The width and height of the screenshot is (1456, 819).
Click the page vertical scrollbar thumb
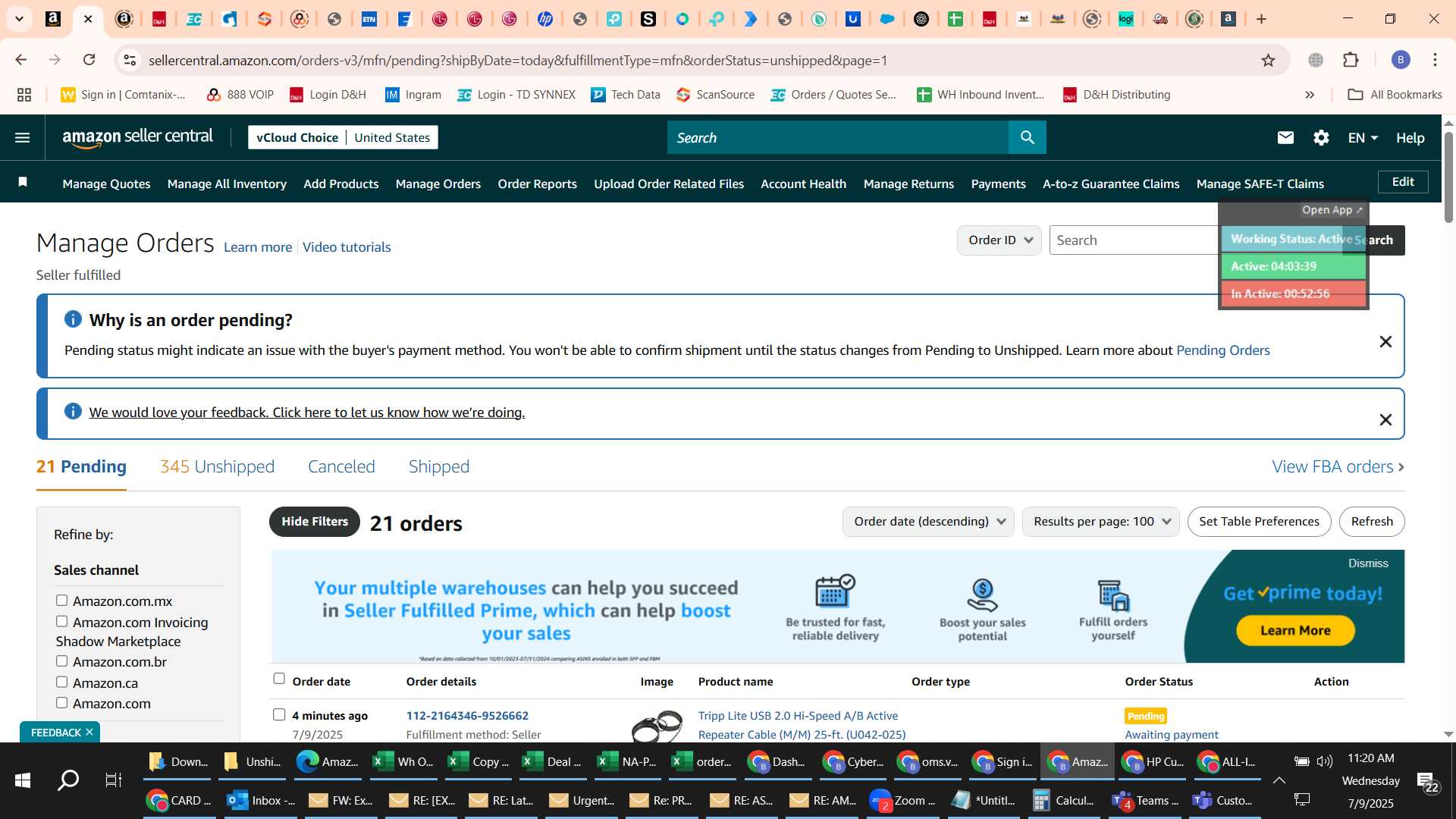(x=1448, y=177)
